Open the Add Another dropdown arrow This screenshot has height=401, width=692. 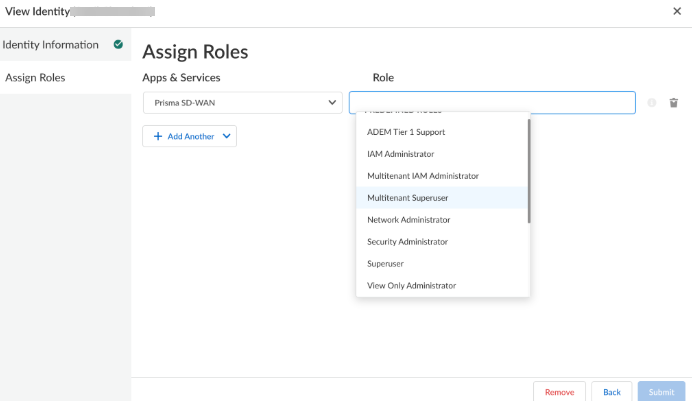pyautogui.click(x=227, y=136)
